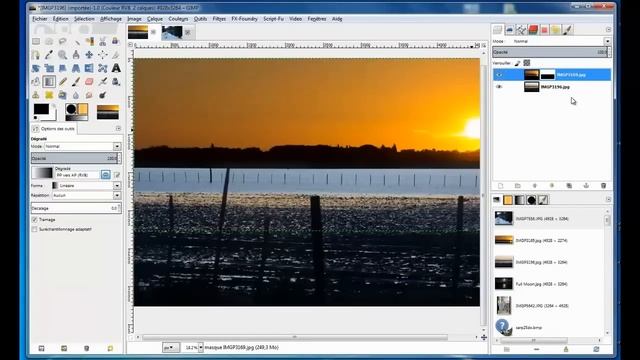The width and height of the screenshot is (640, 360).
Task: Select the Airbrush tool
Action: click(x=102, y=82)
